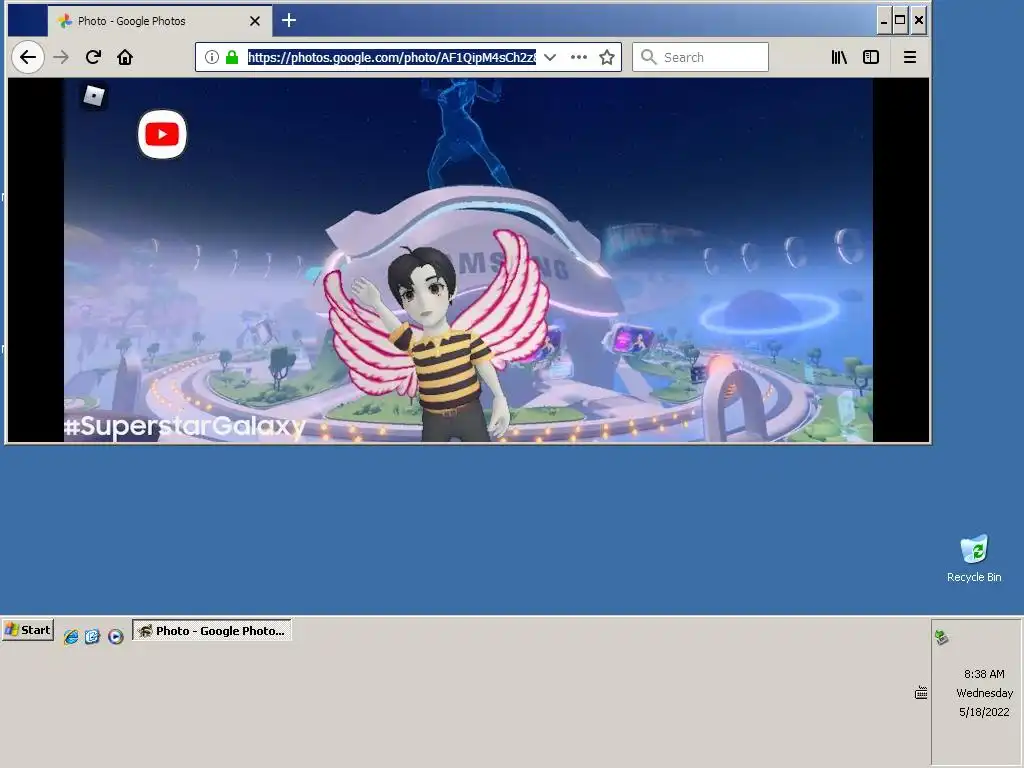This screenshot has height=768, width=1024.
Task: Click the system tray notification icon
Action: (941, 637)
